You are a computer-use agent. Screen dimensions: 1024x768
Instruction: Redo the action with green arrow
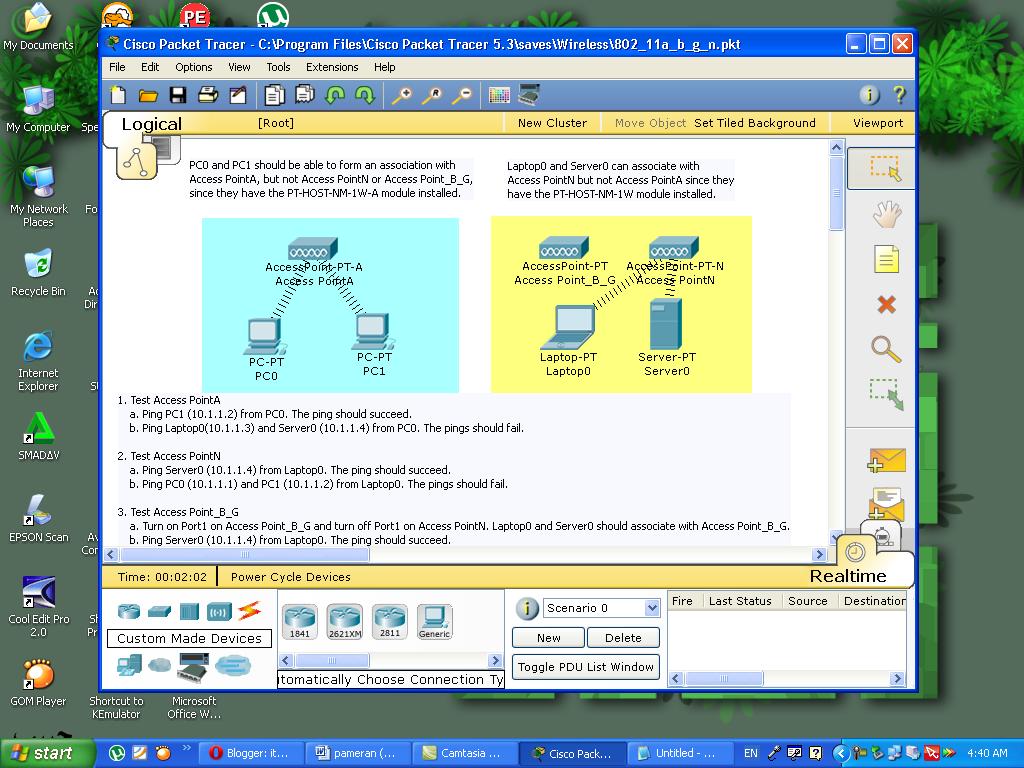coord(364,95)
